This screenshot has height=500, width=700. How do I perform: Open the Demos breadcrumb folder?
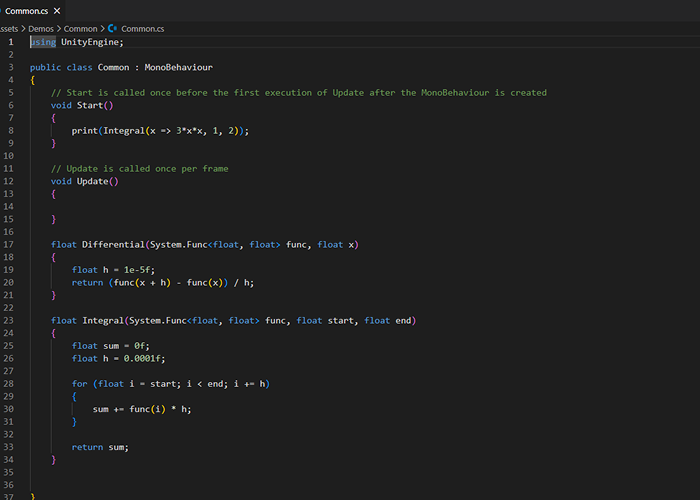tap(42, 29)
